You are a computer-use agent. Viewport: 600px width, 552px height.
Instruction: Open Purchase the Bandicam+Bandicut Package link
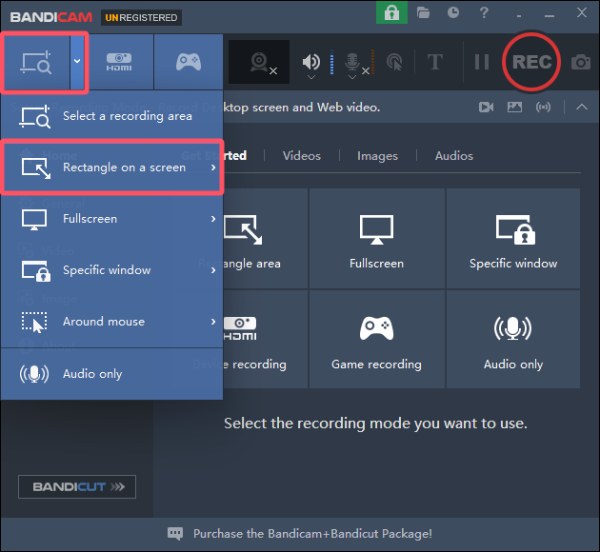coord(312,534)
